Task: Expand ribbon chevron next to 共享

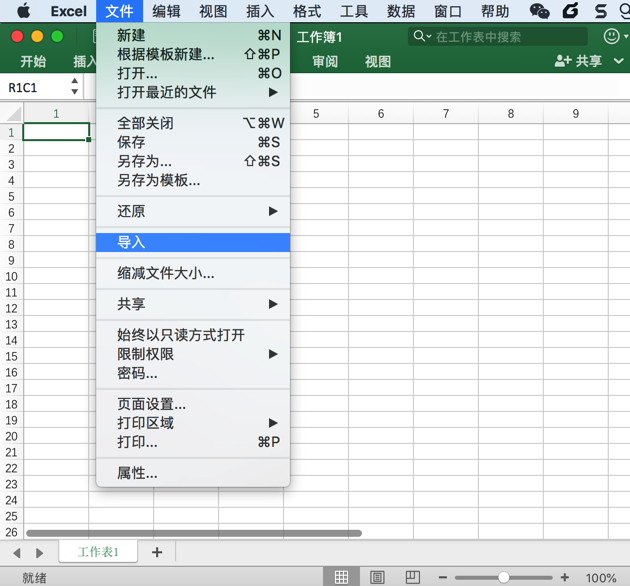Action: tap(619, 61)
